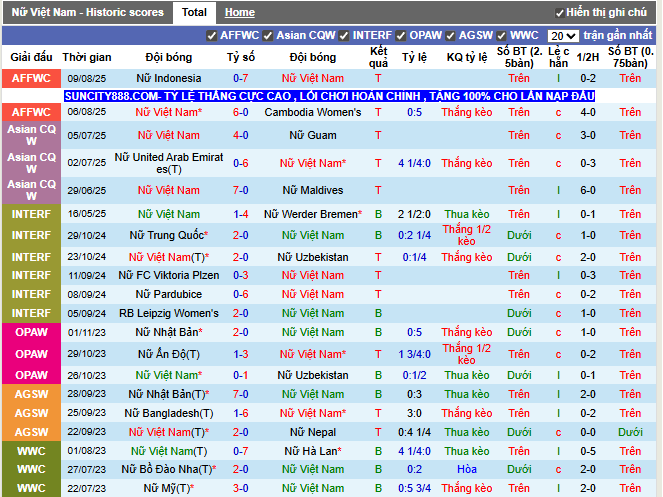Screen dimensions: 663x497
Task: Uncheck the AFFWC filter checkbox
Action: point(212,36)
